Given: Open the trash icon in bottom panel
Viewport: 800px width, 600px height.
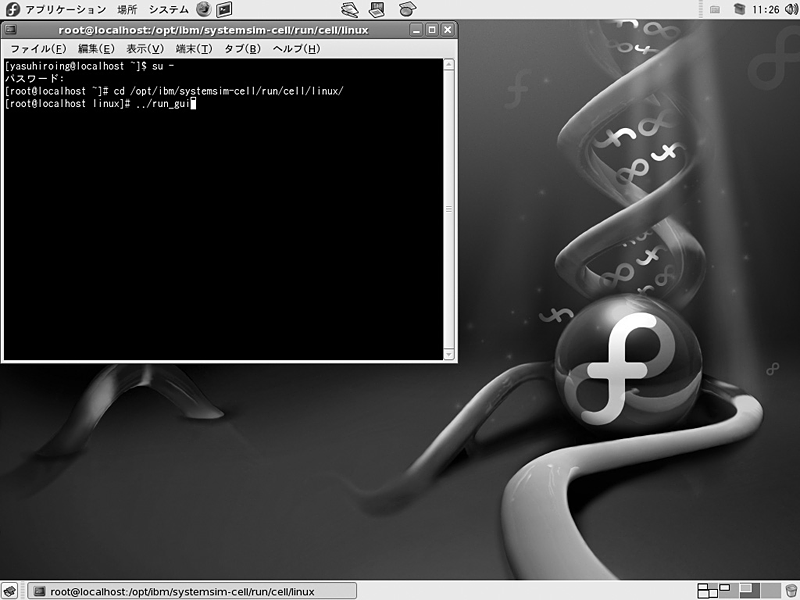Looking at the screenshot, I should [791, 591].
